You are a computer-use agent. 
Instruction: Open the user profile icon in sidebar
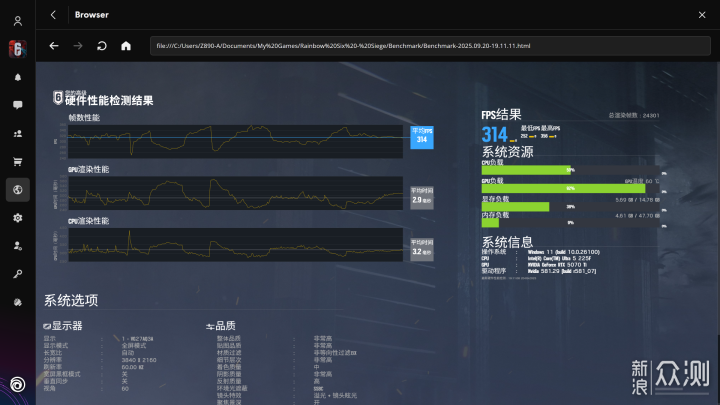pyautogui.click(x=17, y=21)
